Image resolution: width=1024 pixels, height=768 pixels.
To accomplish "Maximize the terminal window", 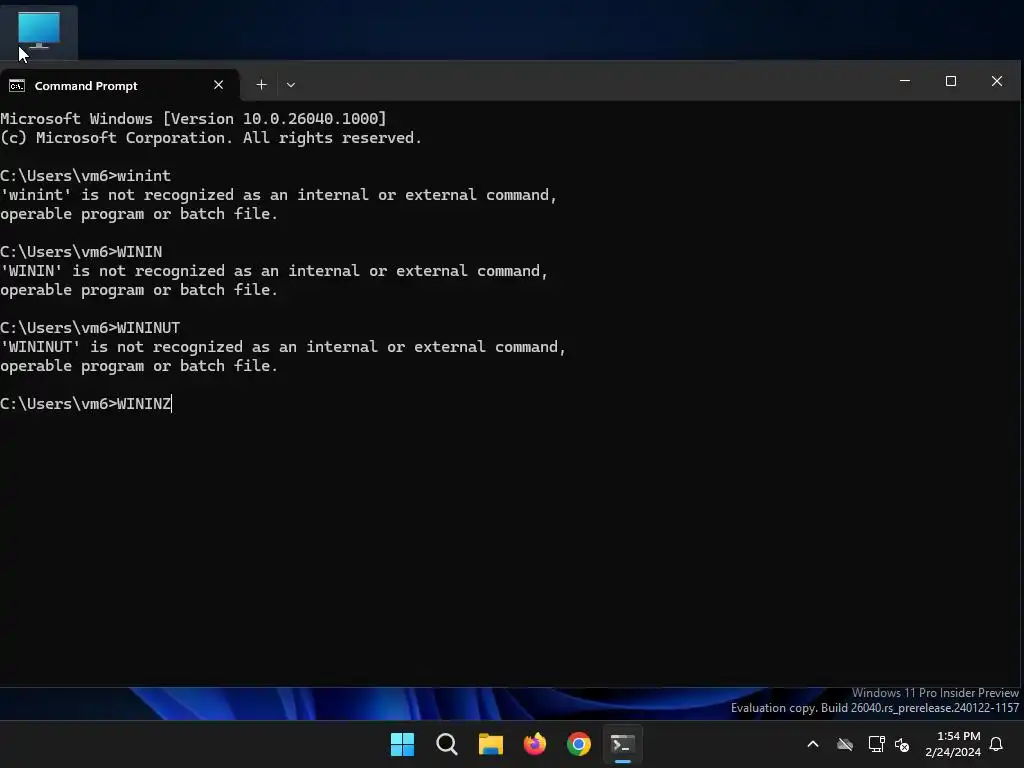I will 951,81.
